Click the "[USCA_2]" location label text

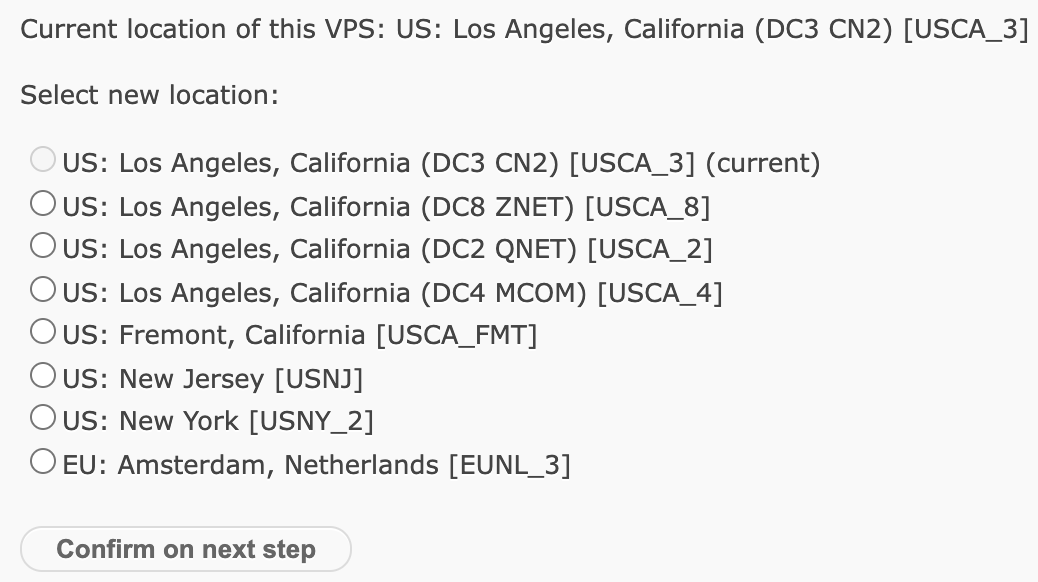[x=649, y=249]
